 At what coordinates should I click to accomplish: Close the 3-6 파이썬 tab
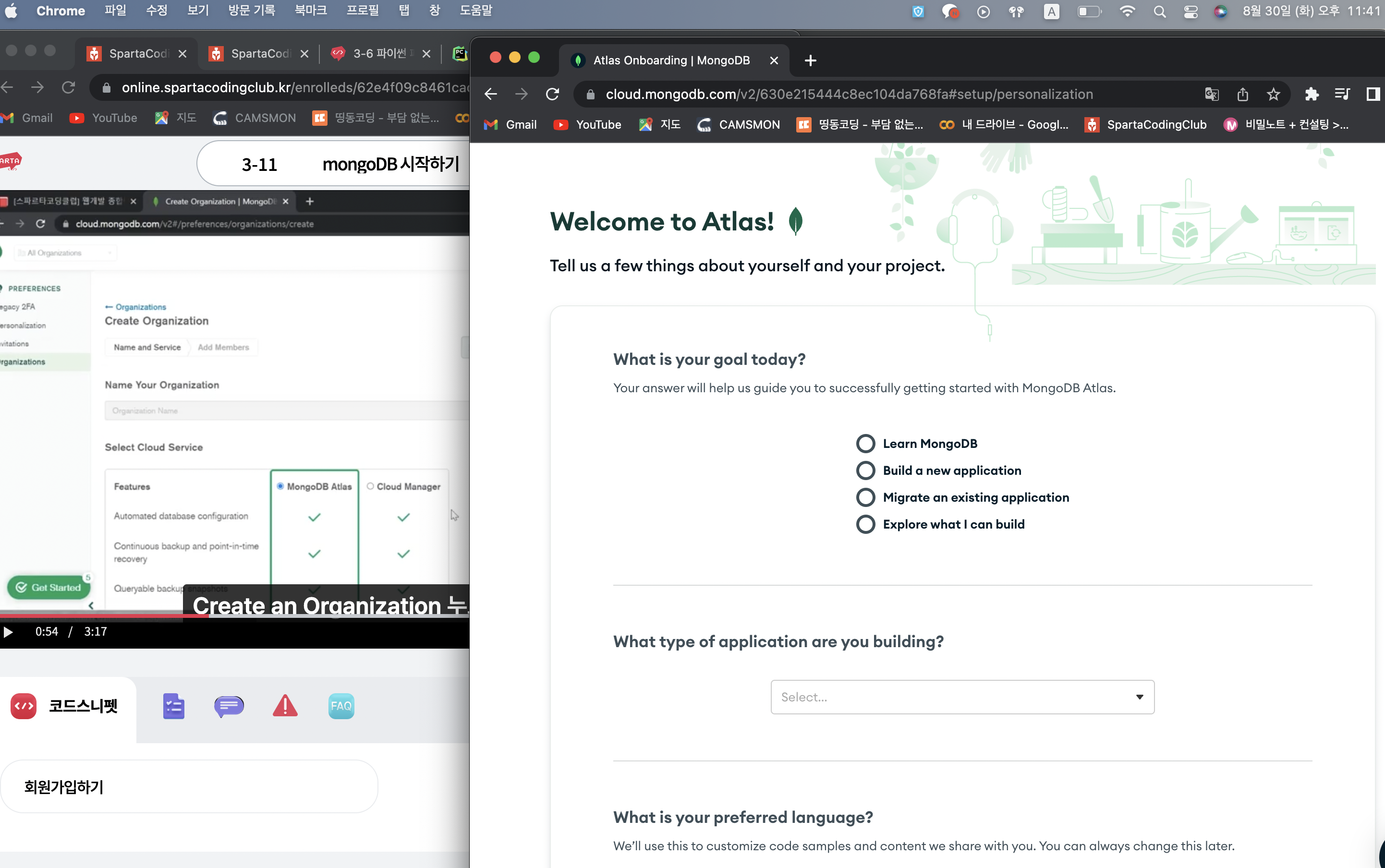tap(426, 53)
